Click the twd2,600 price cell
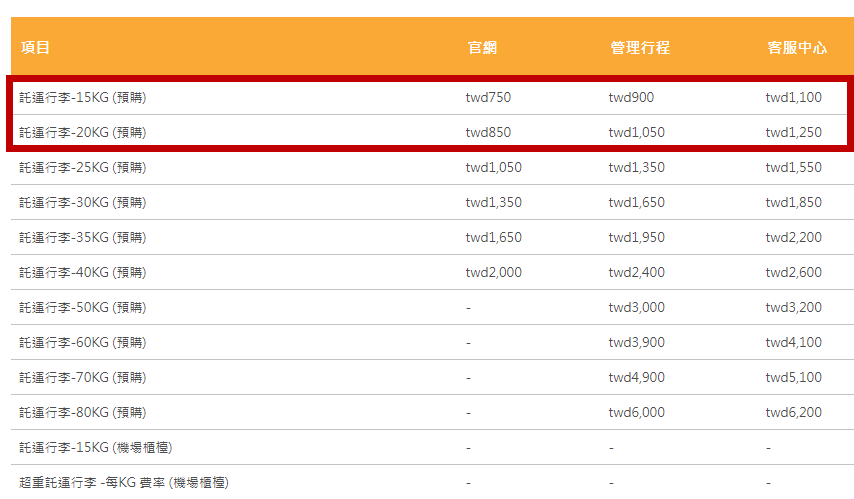 pos(794,272)
